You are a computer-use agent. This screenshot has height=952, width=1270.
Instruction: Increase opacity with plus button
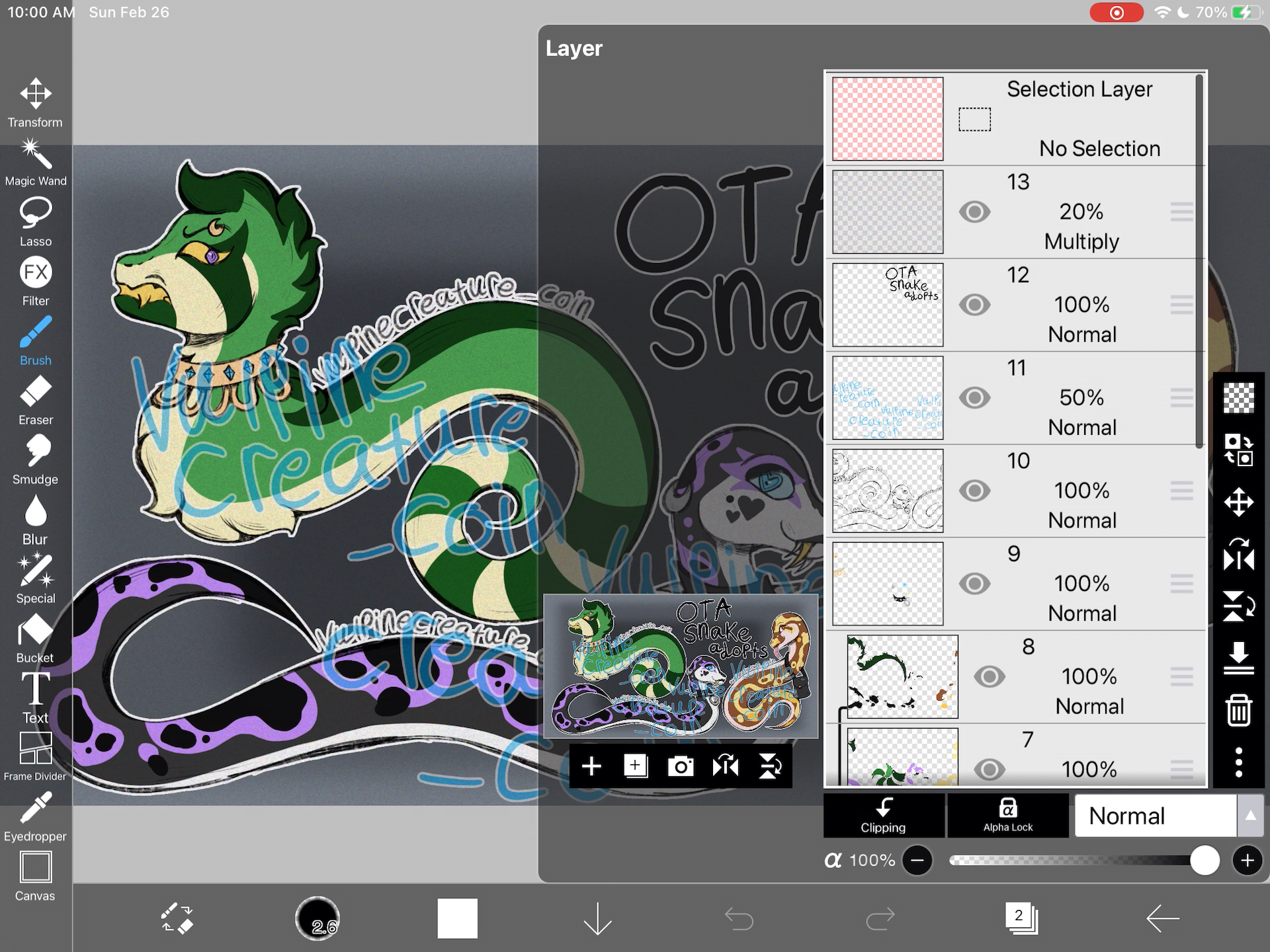point(1248,860)
